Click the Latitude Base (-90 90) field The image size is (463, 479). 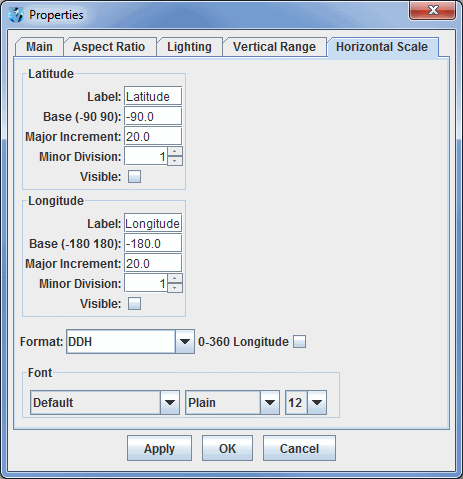point(153,117)
